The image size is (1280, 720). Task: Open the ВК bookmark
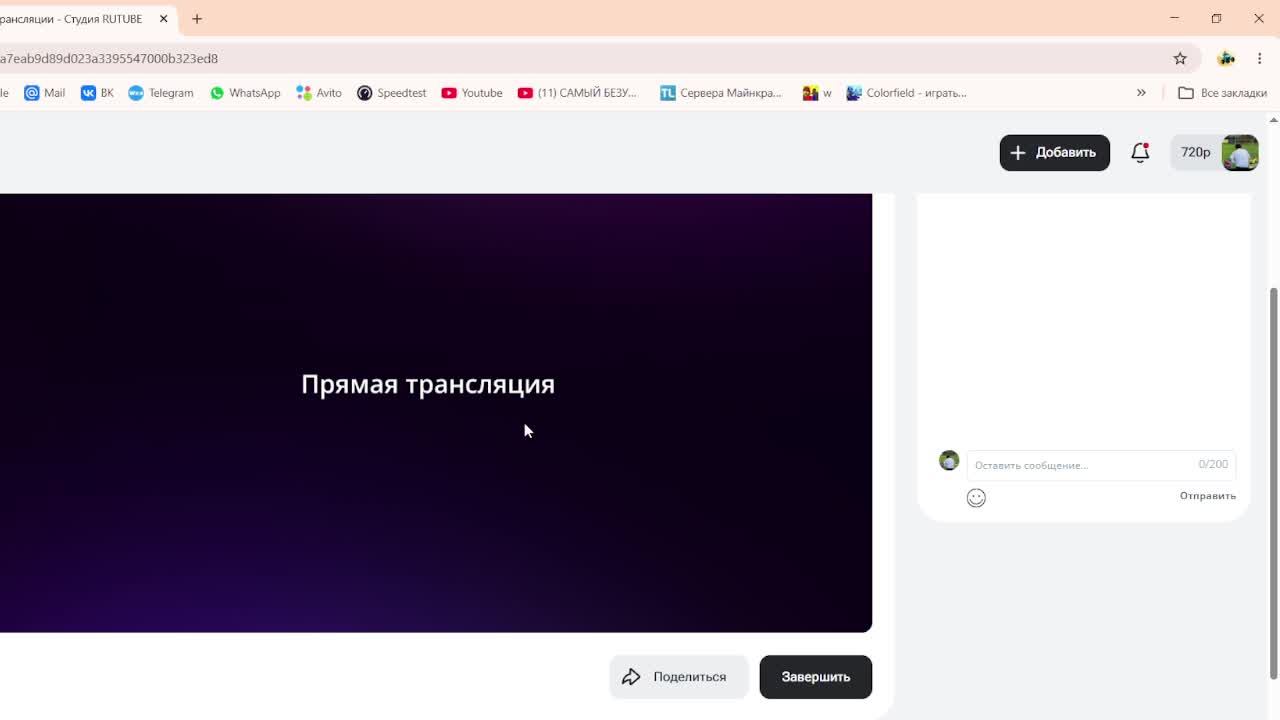pyautogui.click(x=97, y=93)
